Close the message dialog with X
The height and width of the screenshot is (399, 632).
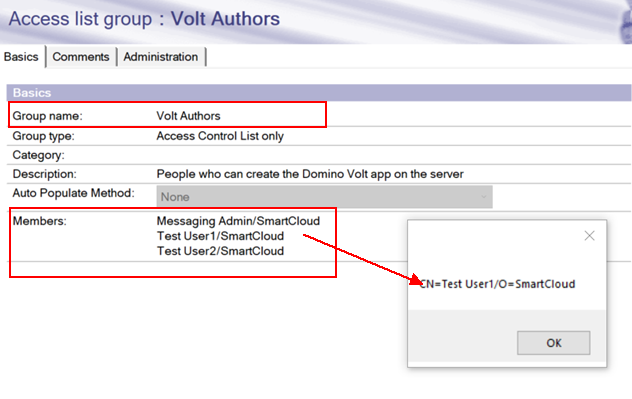pos(589,236)
